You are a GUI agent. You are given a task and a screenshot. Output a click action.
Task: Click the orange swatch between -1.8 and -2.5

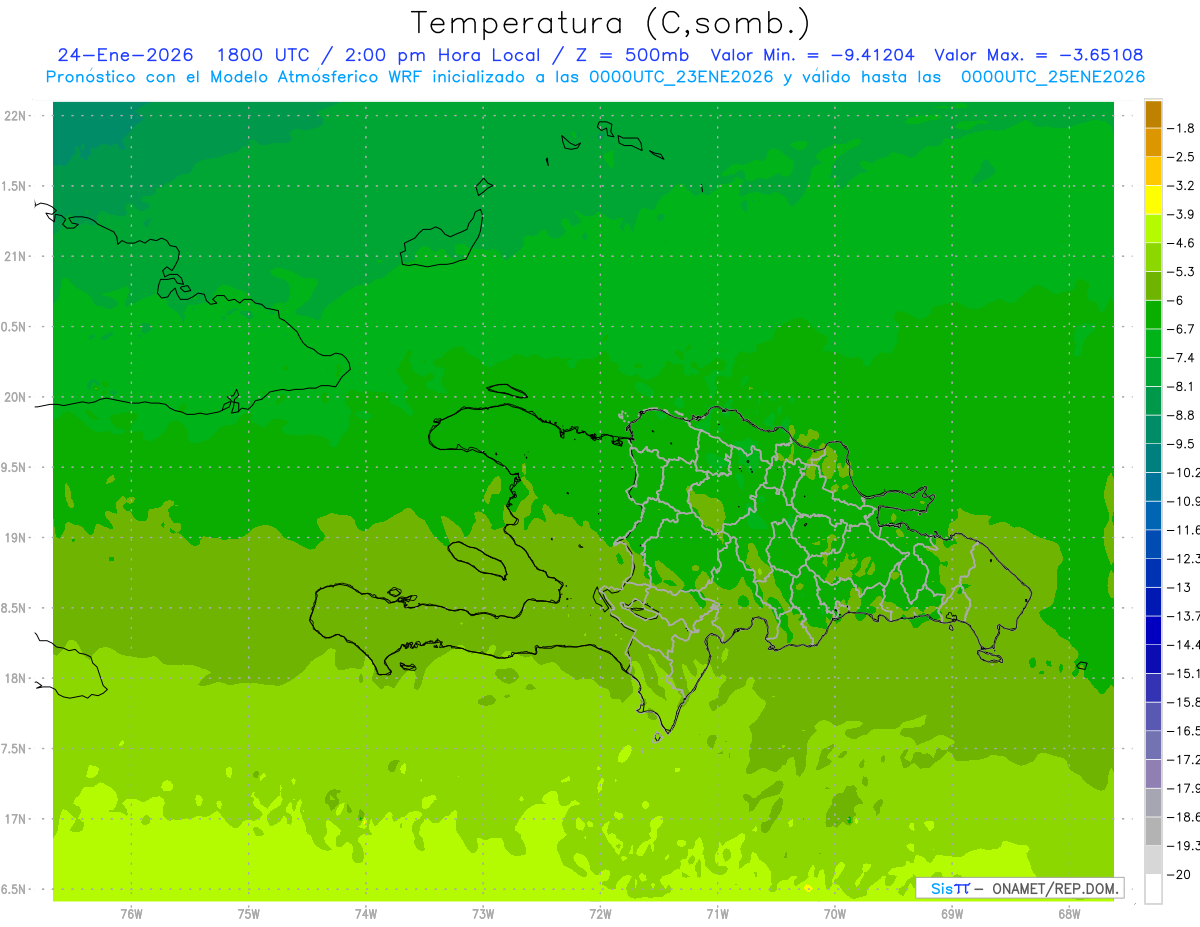[x=1153, y=142]
